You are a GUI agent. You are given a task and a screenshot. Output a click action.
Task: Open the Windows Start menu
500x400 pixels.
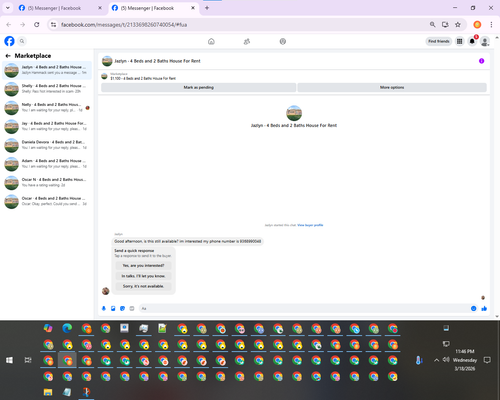[9, 360]
